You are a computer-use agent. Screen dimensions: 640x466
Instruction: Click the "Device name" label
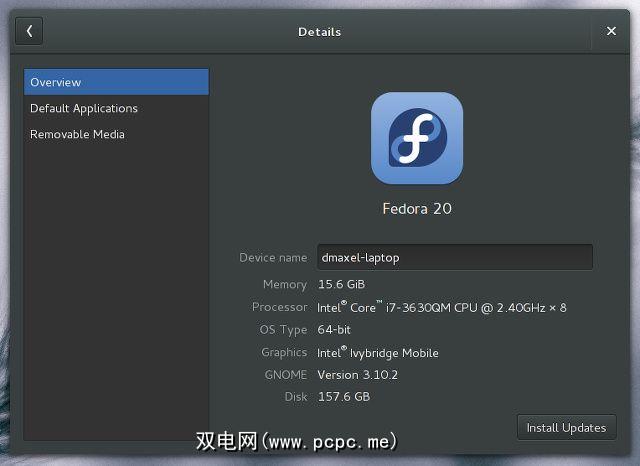(x=273, y=257)
